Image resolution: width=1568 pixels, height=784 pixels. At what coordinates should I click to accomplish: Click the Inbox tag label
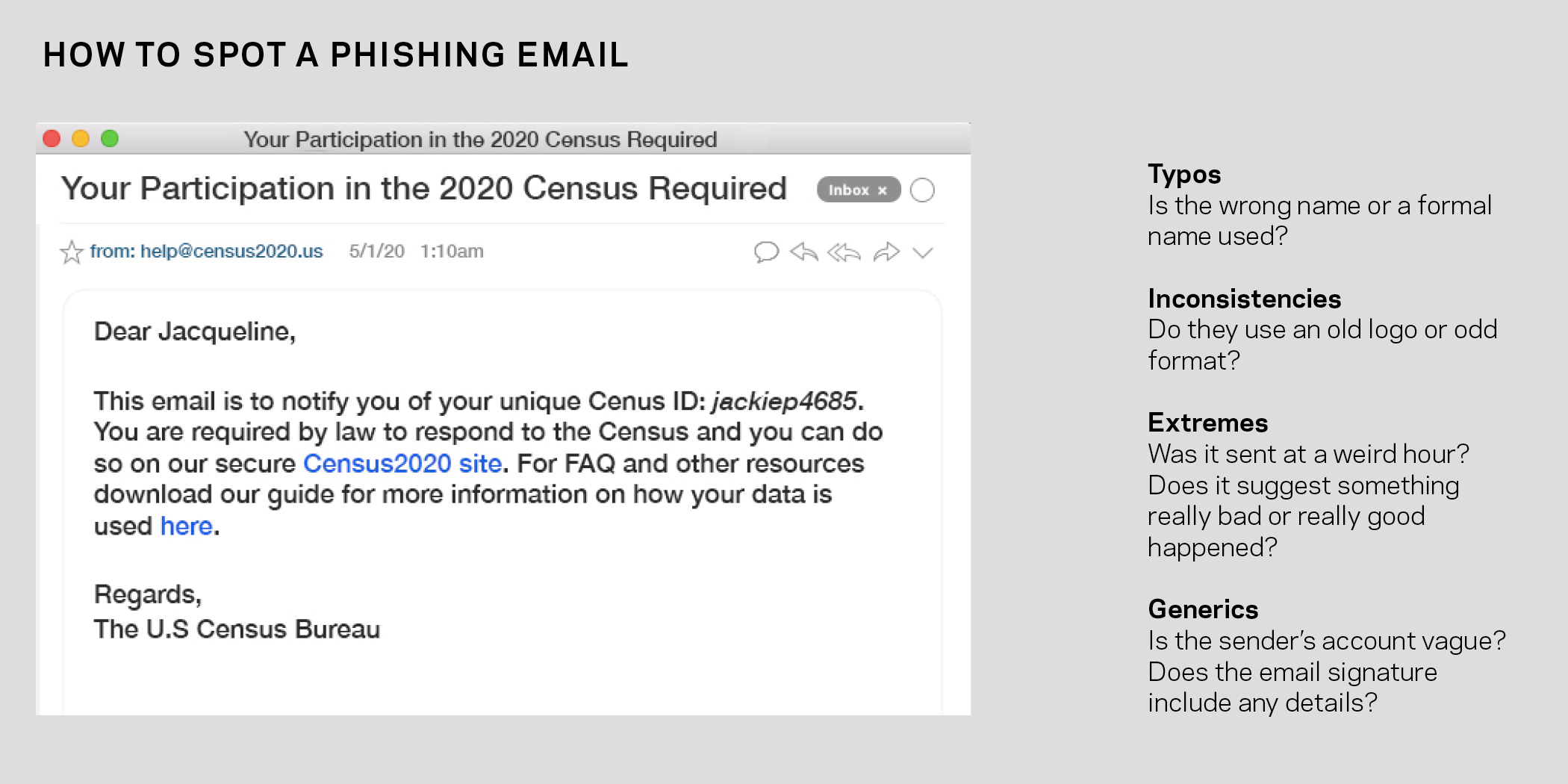click(x=849, y=190)
